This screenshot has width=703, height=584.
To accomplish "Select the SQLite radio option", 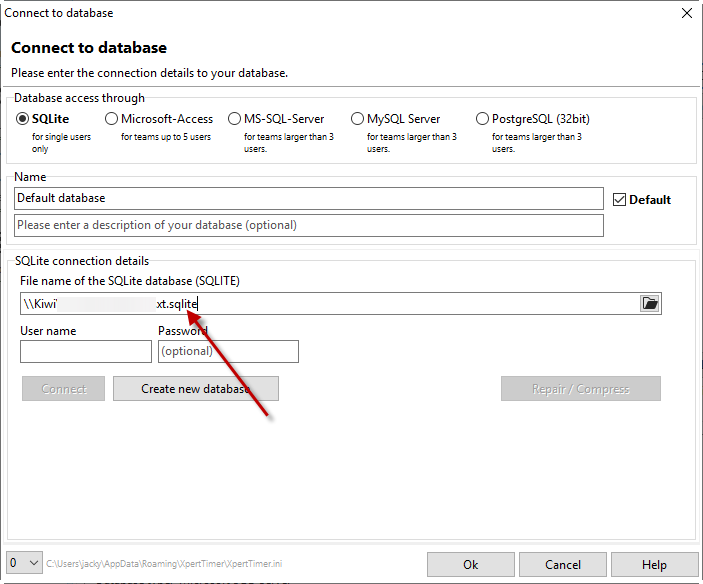I will (x=23, y=119).
